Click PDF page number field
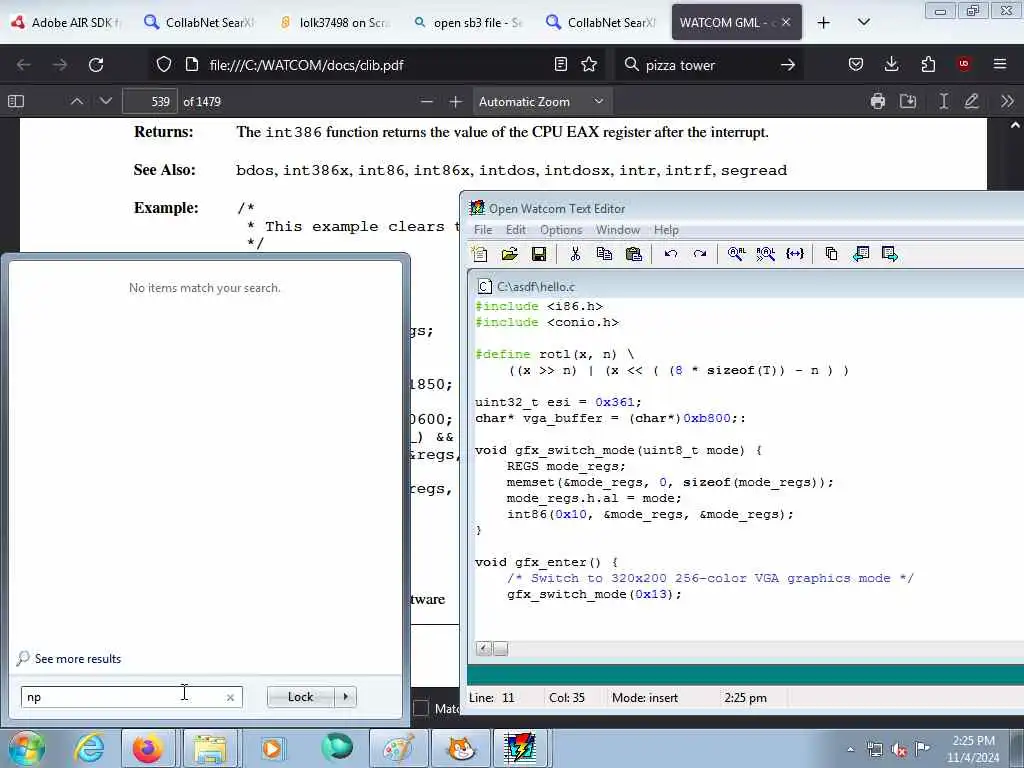This screenshot has width=1024, height=768. click(150, 101)
